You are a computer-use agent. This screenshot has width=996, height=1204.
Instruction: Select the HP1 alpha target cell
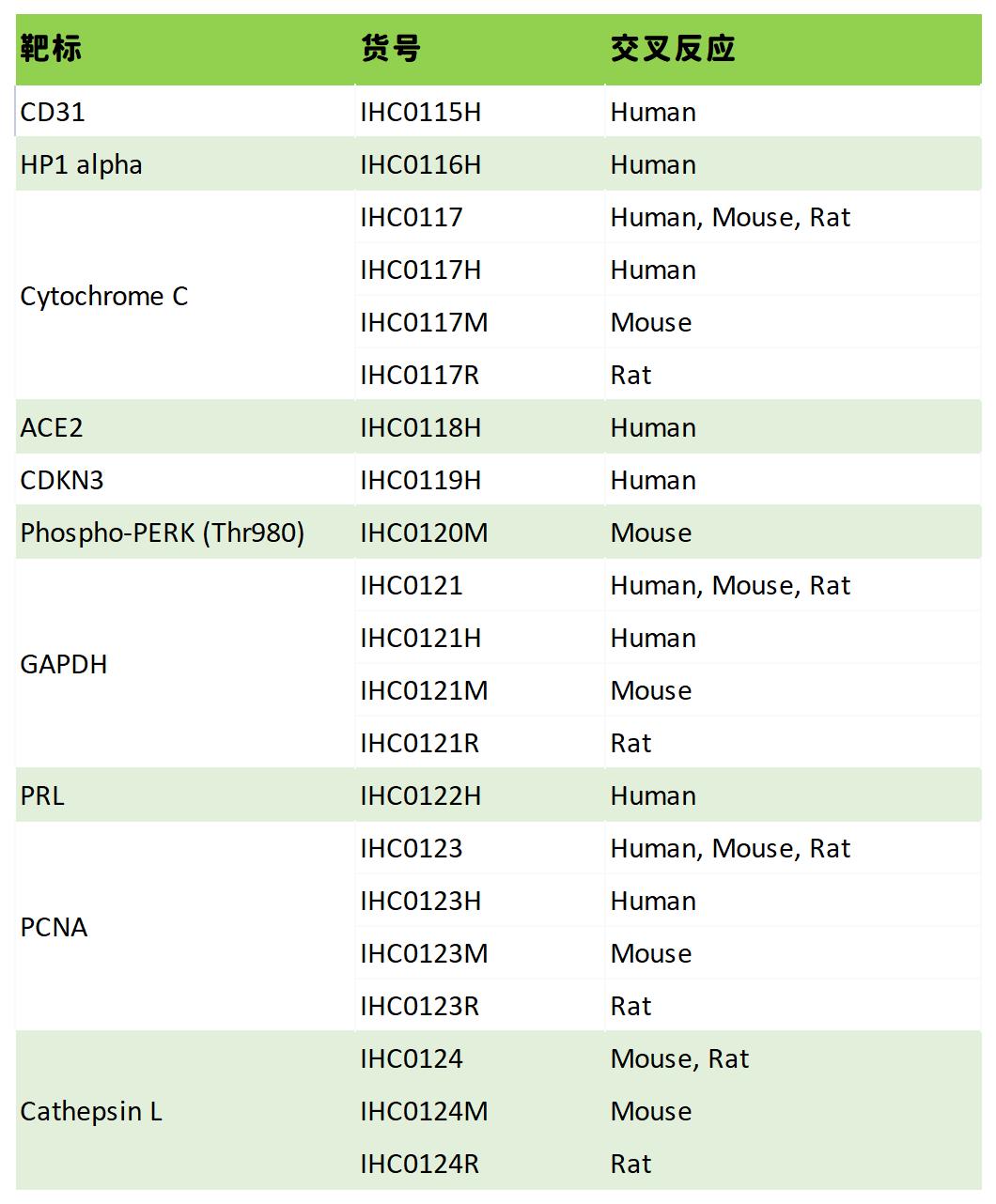tap(82, 165)
